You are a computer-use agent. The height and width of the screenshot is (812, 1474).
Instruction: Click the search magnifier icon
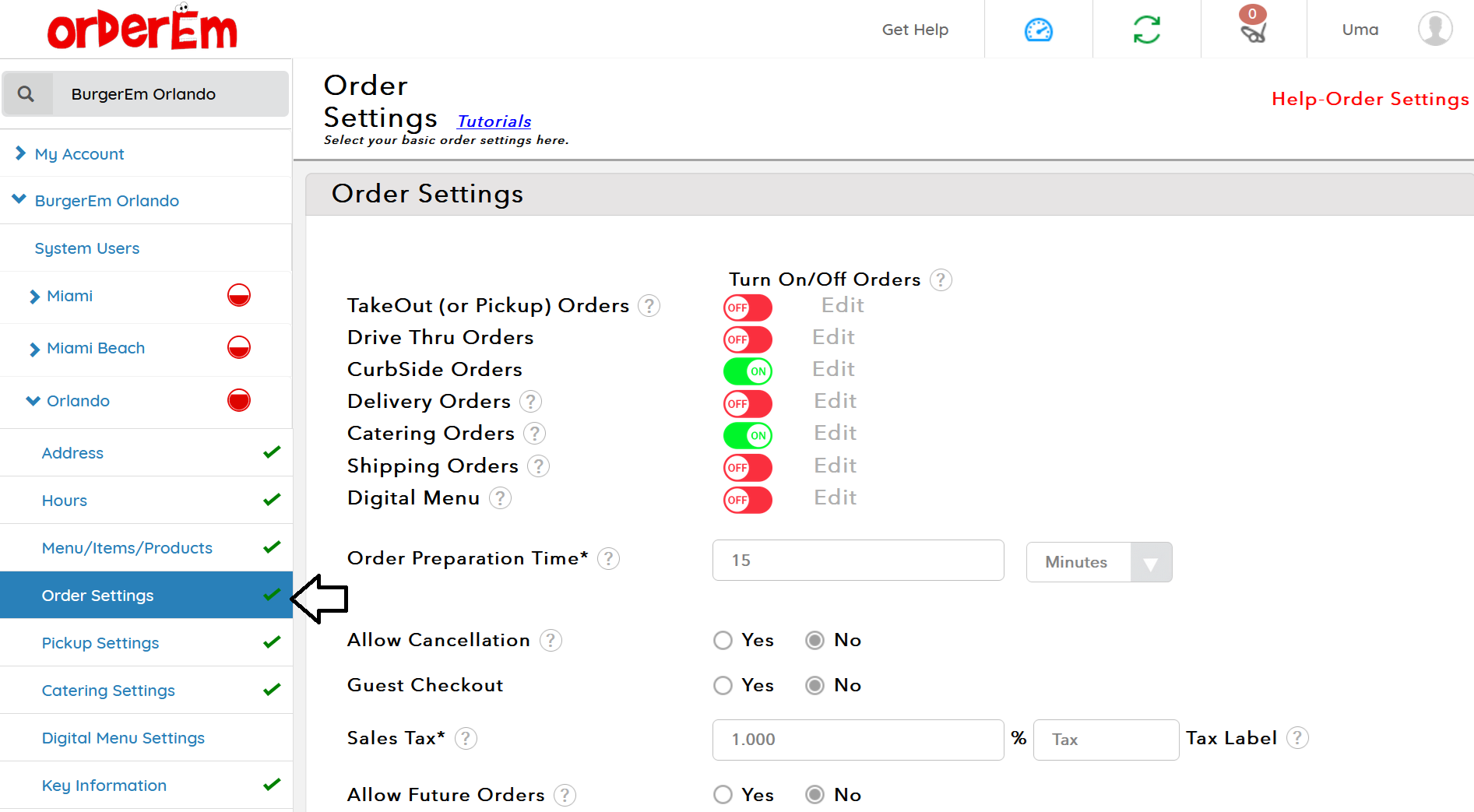click(26, 94)
